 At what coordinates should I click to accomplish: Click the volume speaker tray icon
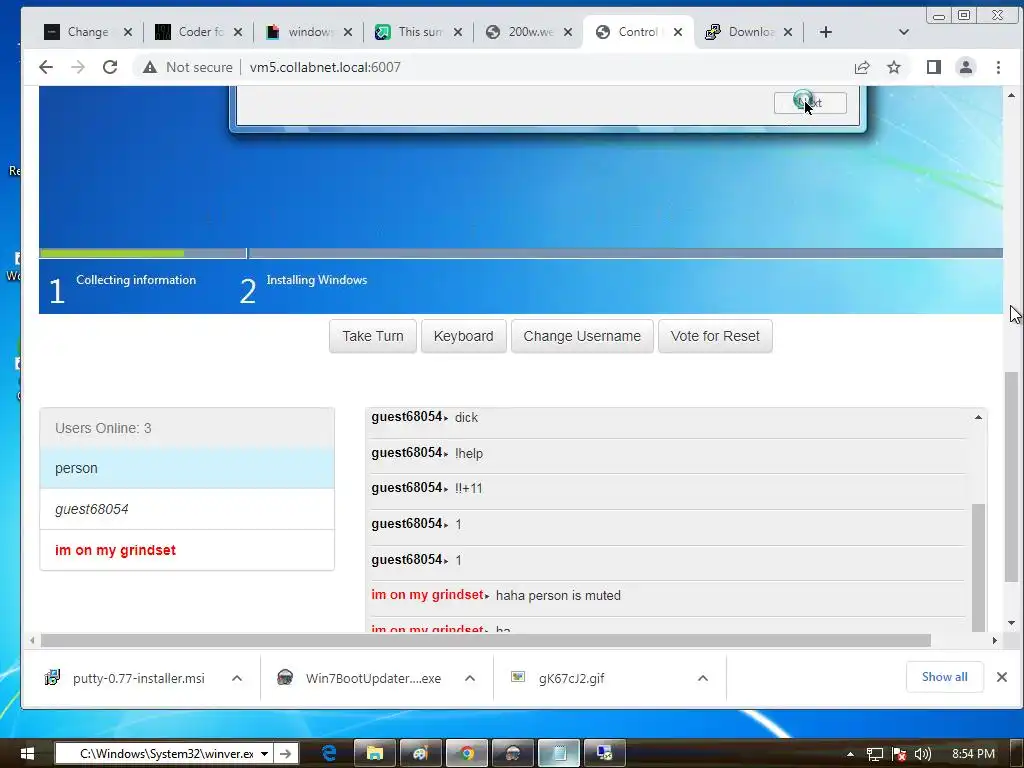pyautogui.click(x=922, y=754)
